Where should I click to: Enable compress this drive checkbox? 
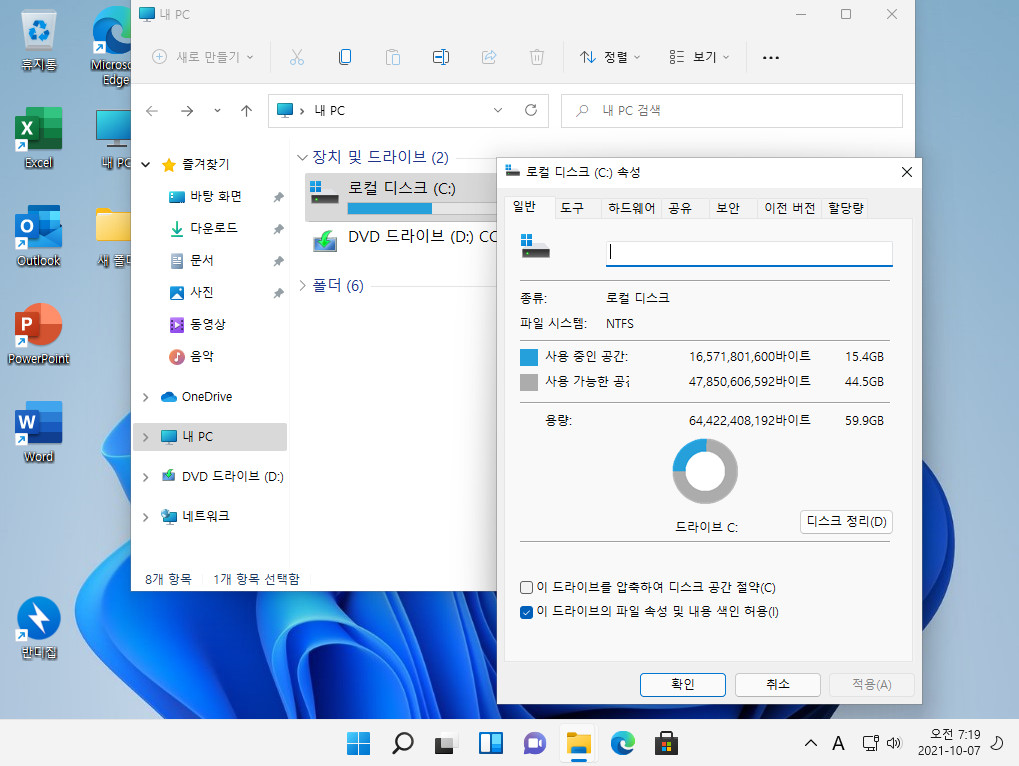[526, 588]
